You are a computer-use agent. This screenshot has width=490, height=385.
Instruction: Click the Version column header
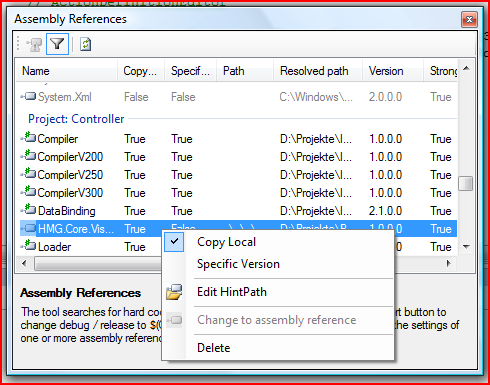pyautogui.click(x=393, y=71)
